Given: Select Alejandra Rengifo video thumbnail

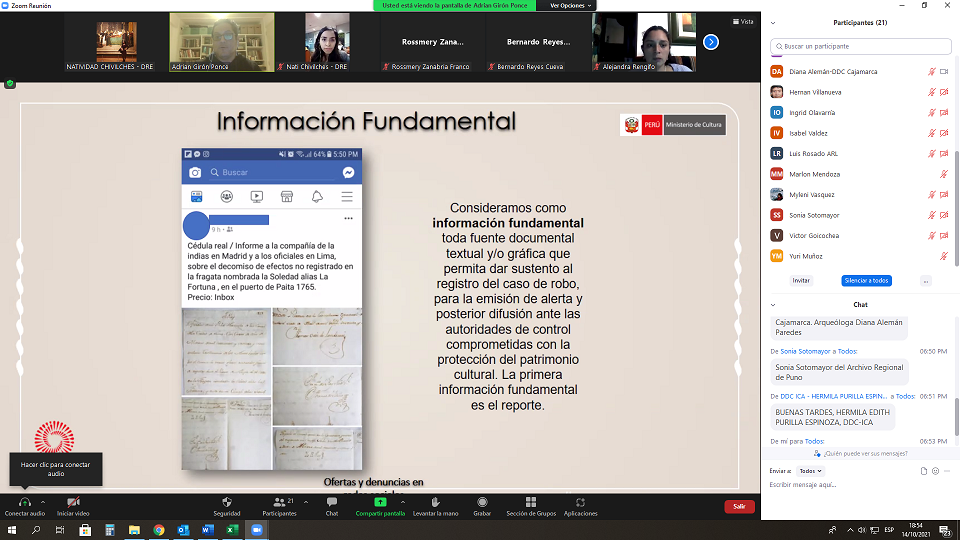Looking at the screenshot, I should pyautogui.click(x=644, y=42).
